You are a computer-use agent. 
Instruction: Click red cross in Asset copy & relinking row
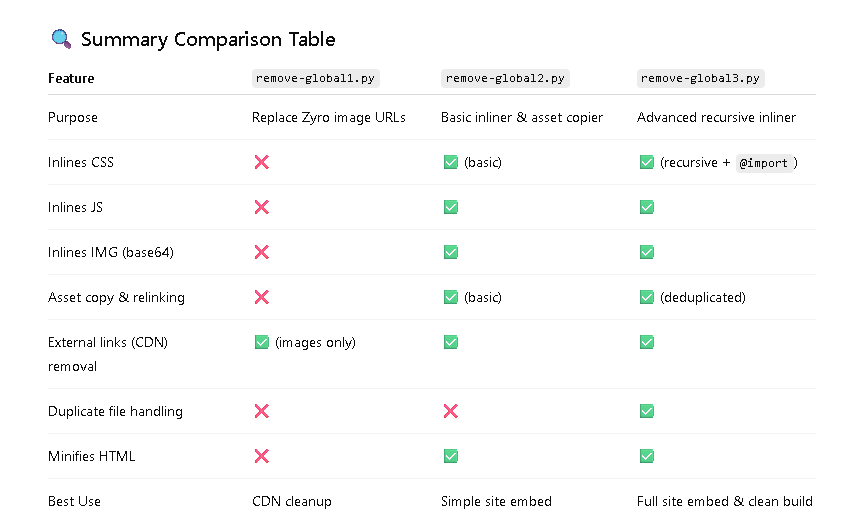coord(261,297)
